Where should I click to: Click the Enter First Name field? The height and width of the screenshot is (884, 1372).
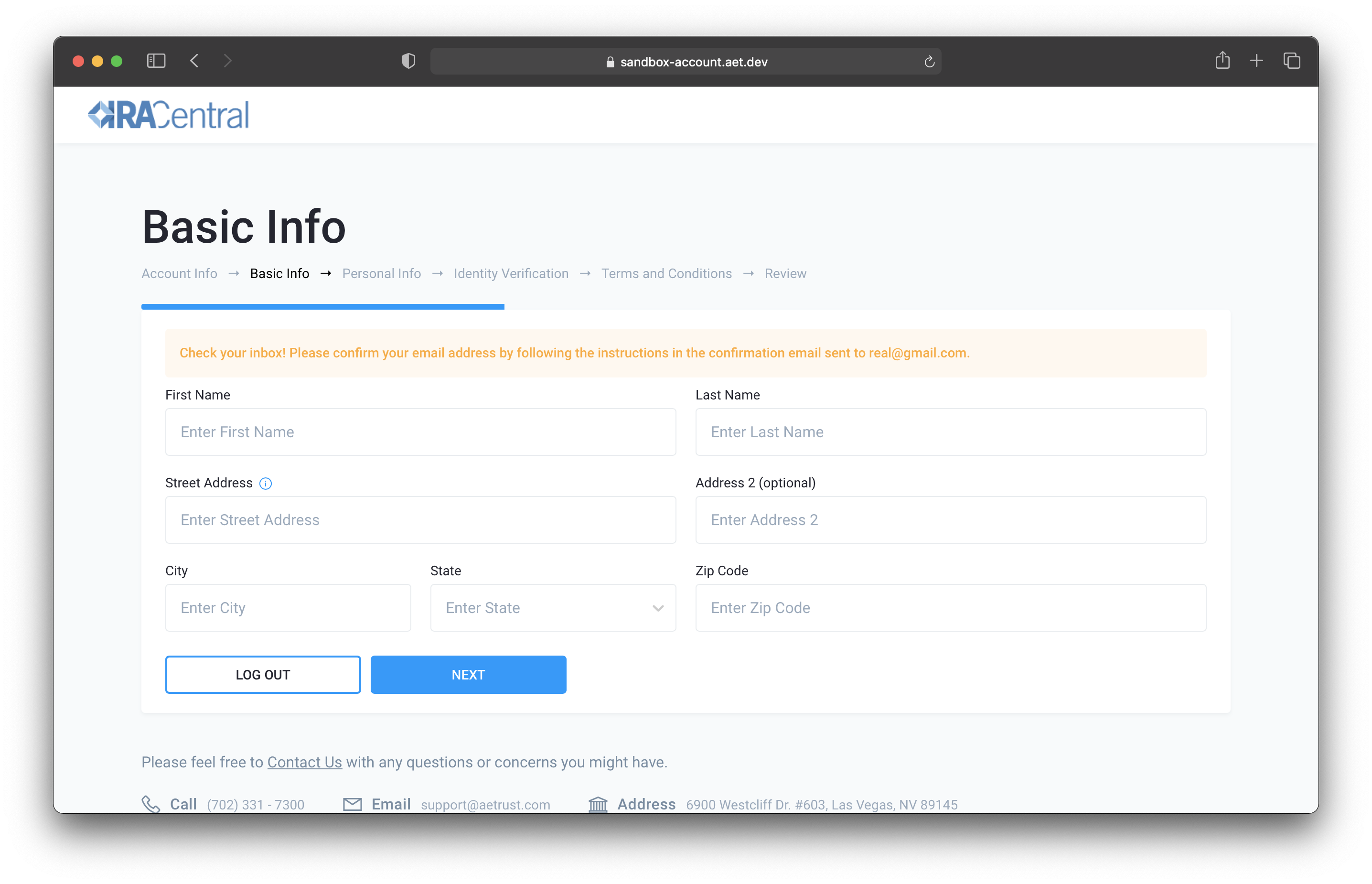(420, 432)
